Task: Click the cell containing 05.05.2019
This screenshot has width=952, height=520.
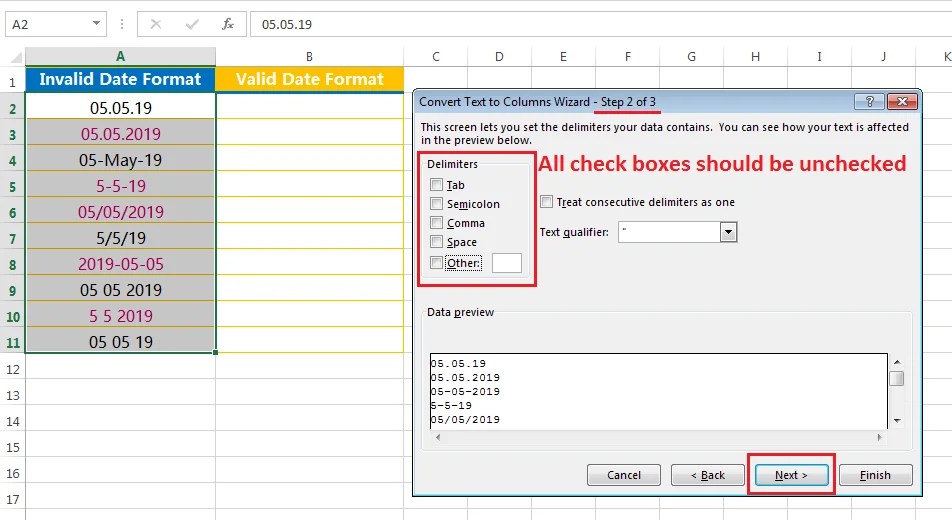Action: pos(120,134)
